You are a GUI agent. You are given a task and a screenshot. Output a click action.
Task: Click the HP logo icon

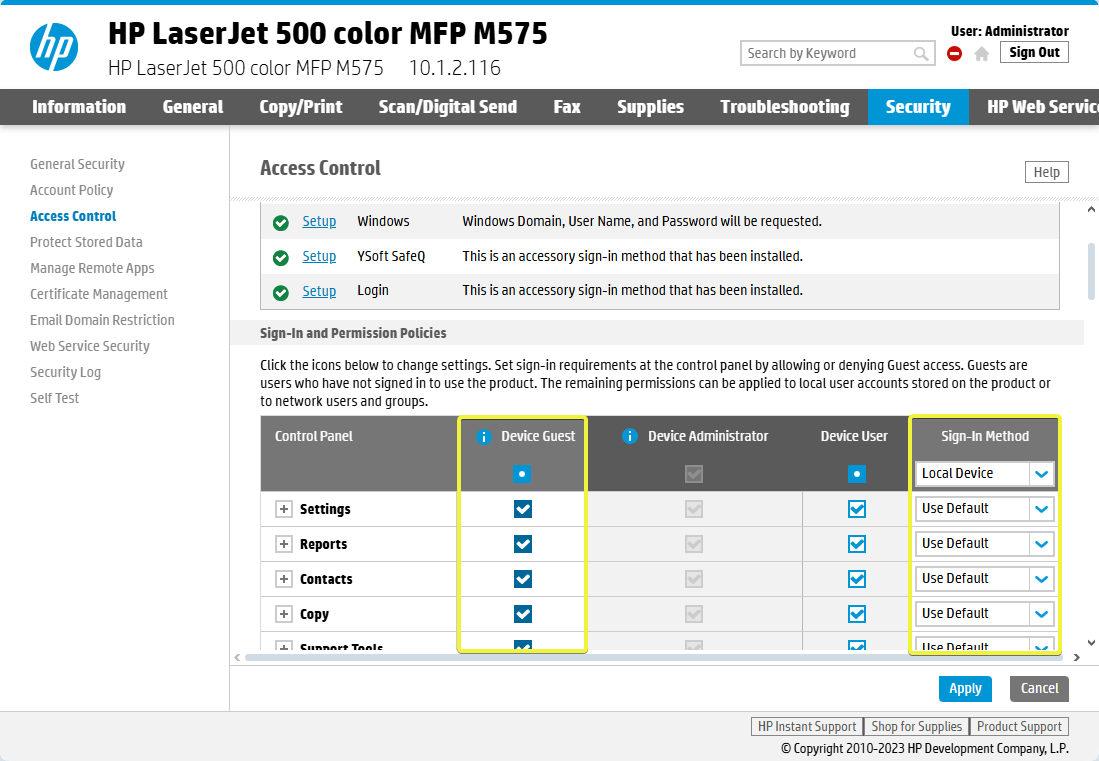click(54, 48)
